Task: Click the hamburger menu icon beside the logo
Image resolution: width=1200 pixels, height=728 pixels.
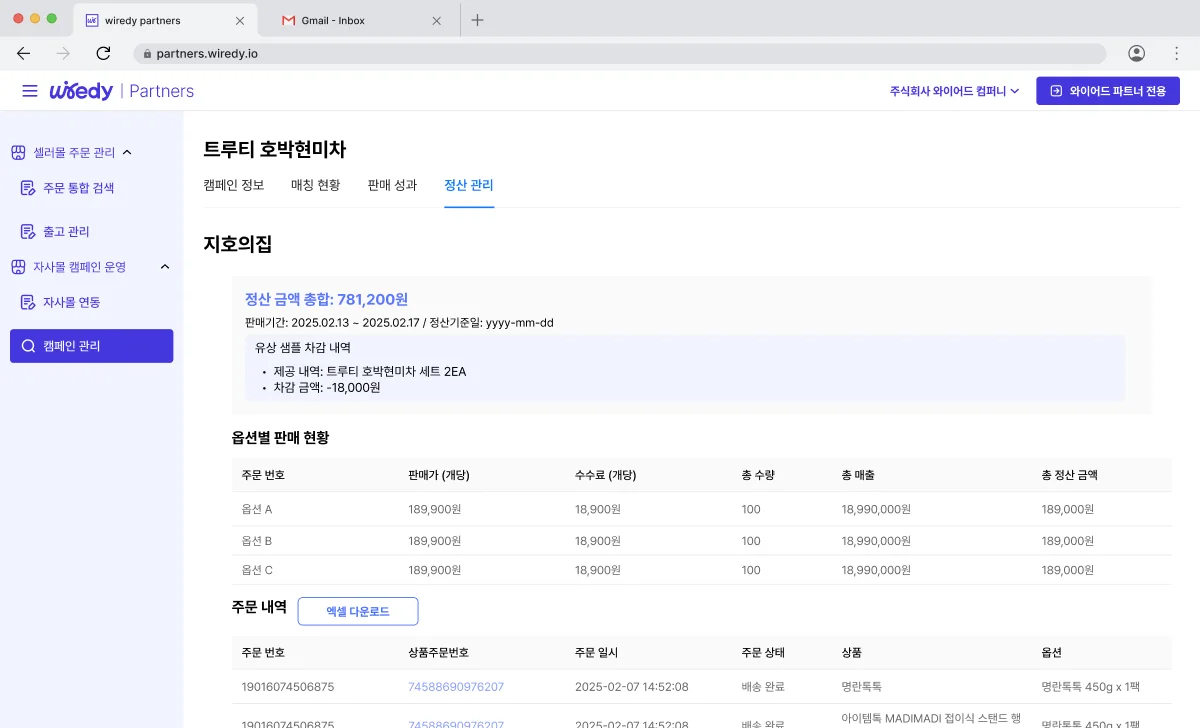Action: click(x=28, y=90)
